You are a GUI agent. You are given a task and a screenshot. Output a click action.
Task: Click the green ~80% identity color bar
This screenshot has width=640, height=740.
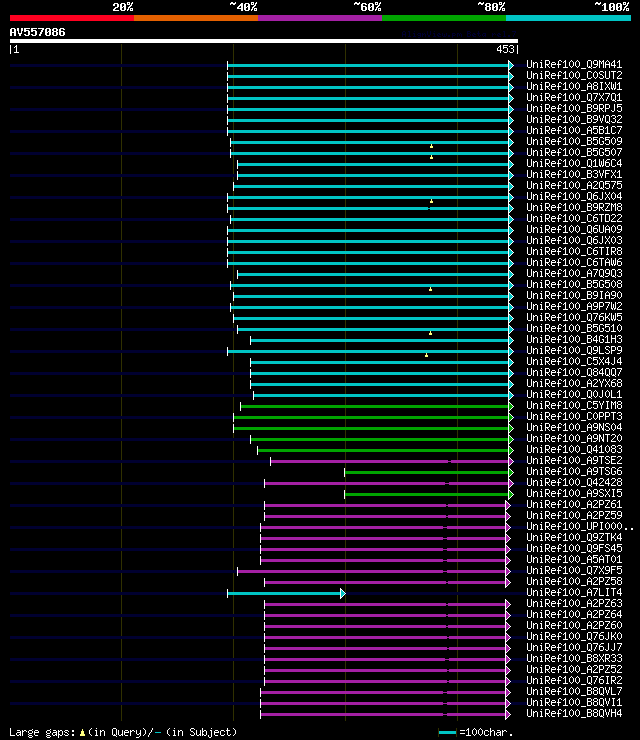(x=444, y=18)
